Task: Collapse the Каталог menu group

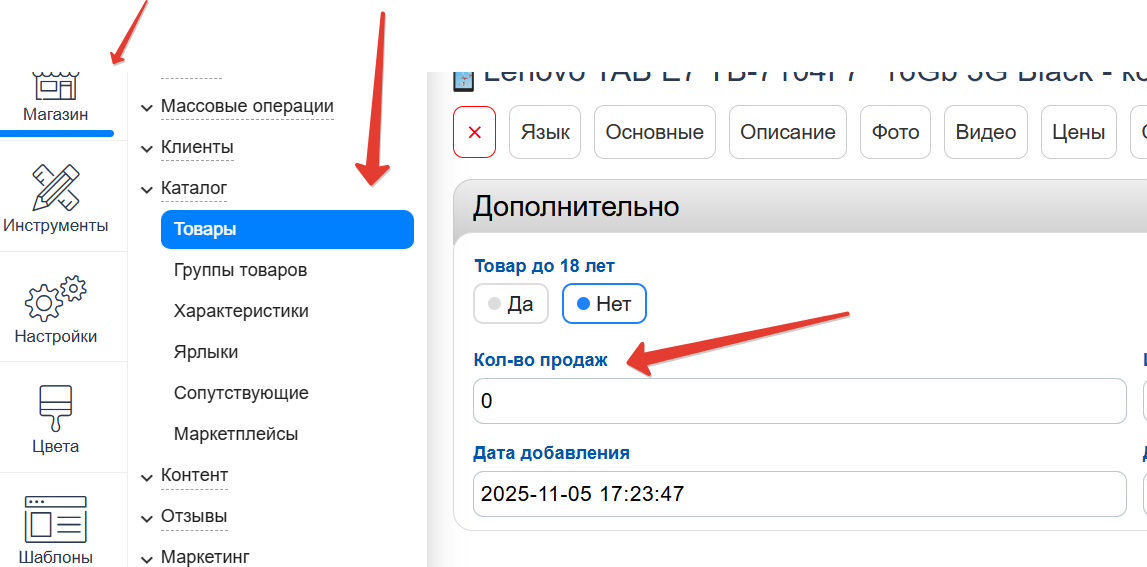Action: [194, 188]
